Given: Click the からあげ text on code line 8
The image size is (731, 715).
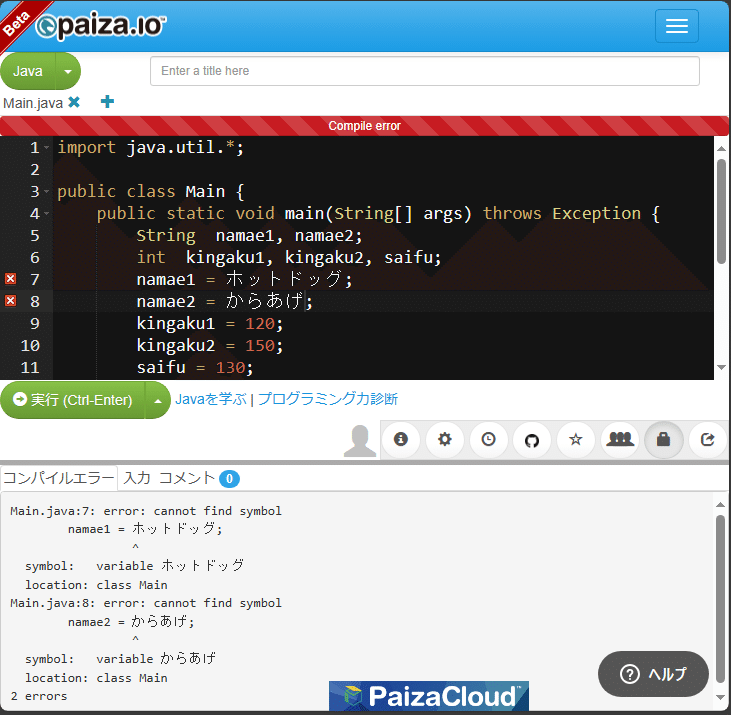Looking at the screenshot, I should click(x=264, y=301).
